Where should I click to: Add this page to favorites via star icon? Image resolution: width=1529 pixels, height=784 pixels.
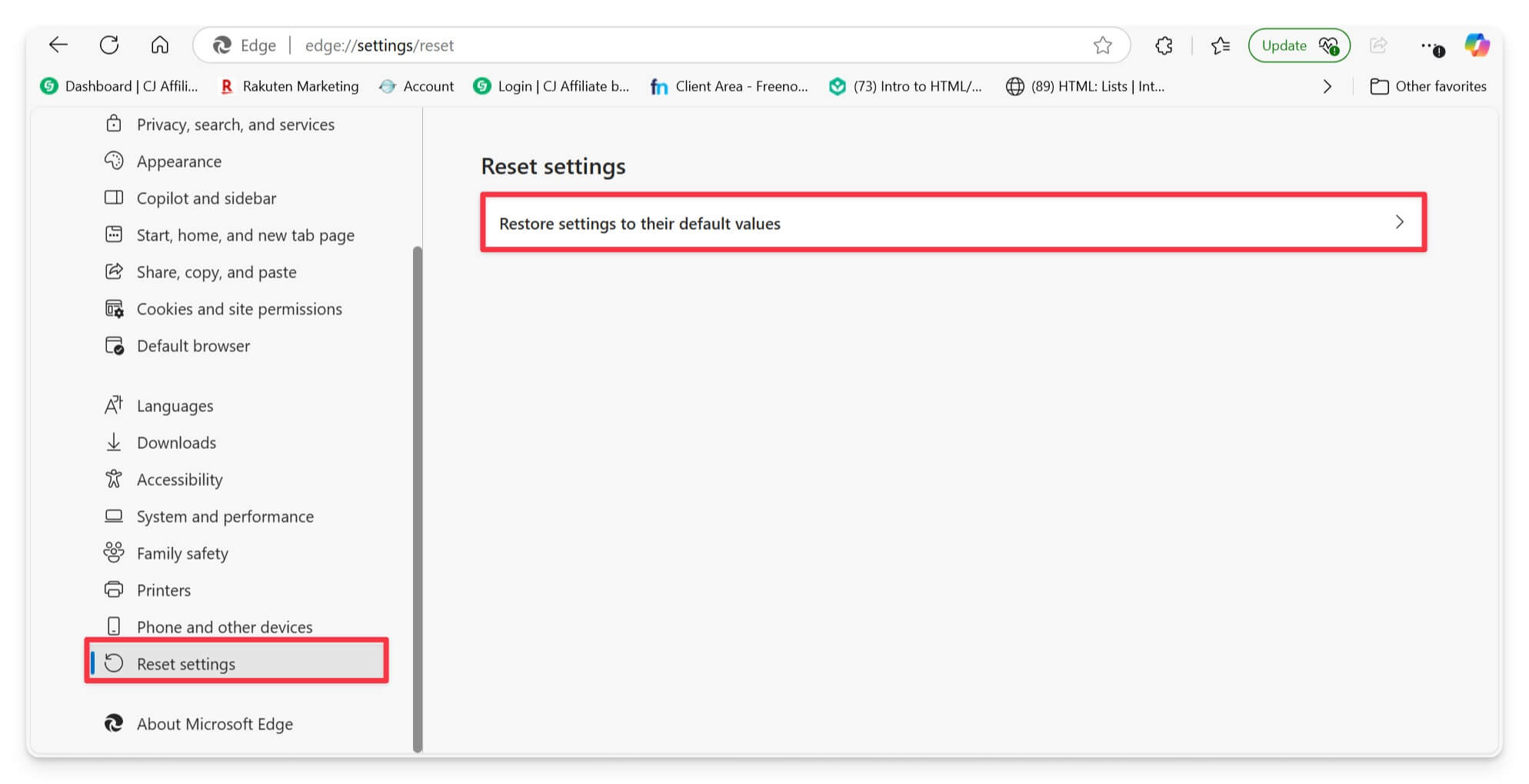point(1102,45)
